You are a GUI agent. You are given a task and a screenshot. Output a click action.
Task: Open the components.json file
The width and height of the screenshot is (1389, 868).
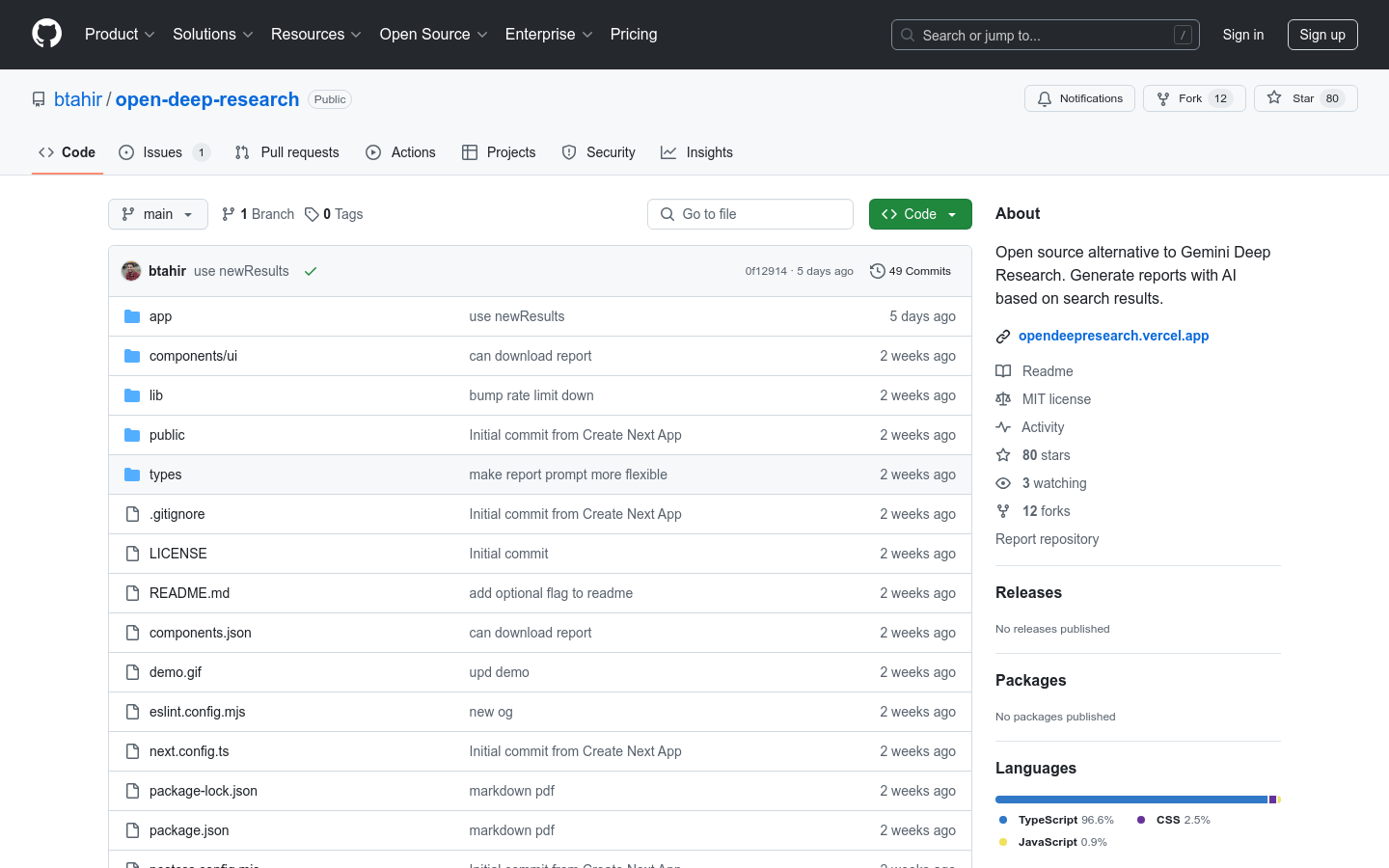coord(201,633)
